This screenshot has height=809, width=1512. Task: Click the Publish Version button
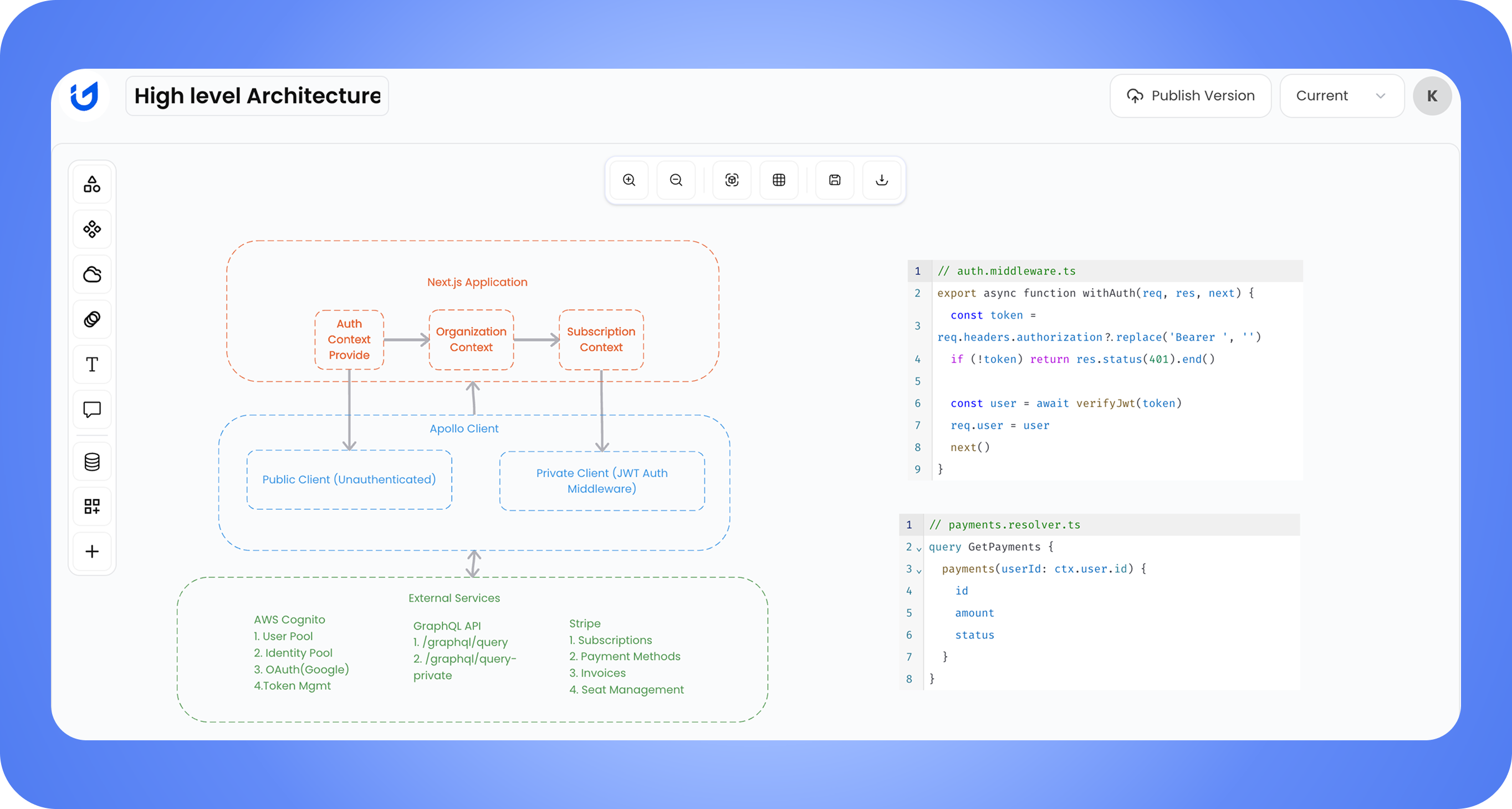tap(1191, 96)
